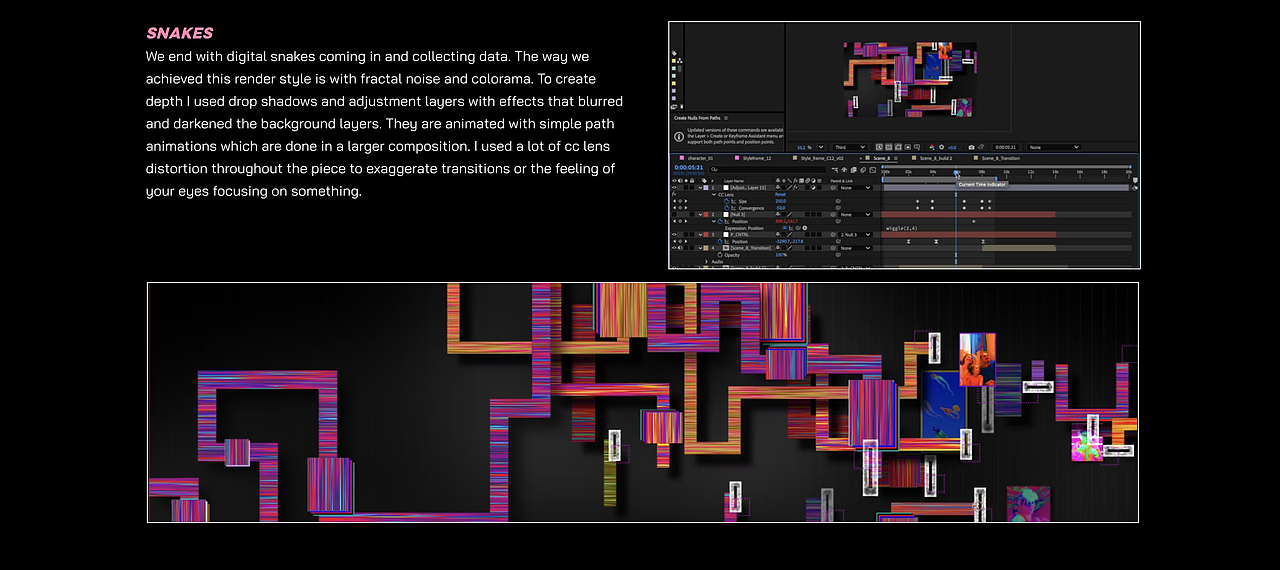Switch to Scene_8_build 2 tab

tap(936, 158)
